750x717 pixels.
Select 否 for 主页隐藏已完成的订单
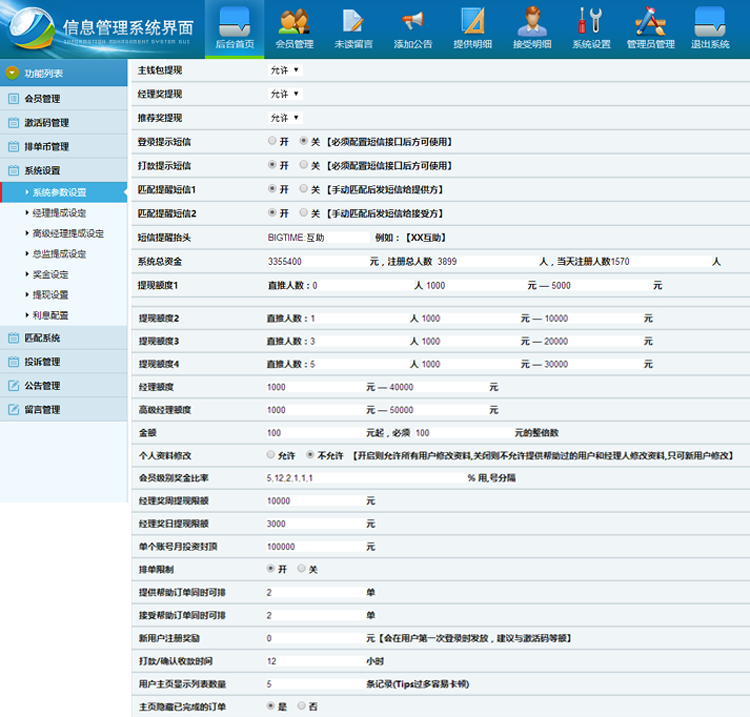(x=301, y=706)
